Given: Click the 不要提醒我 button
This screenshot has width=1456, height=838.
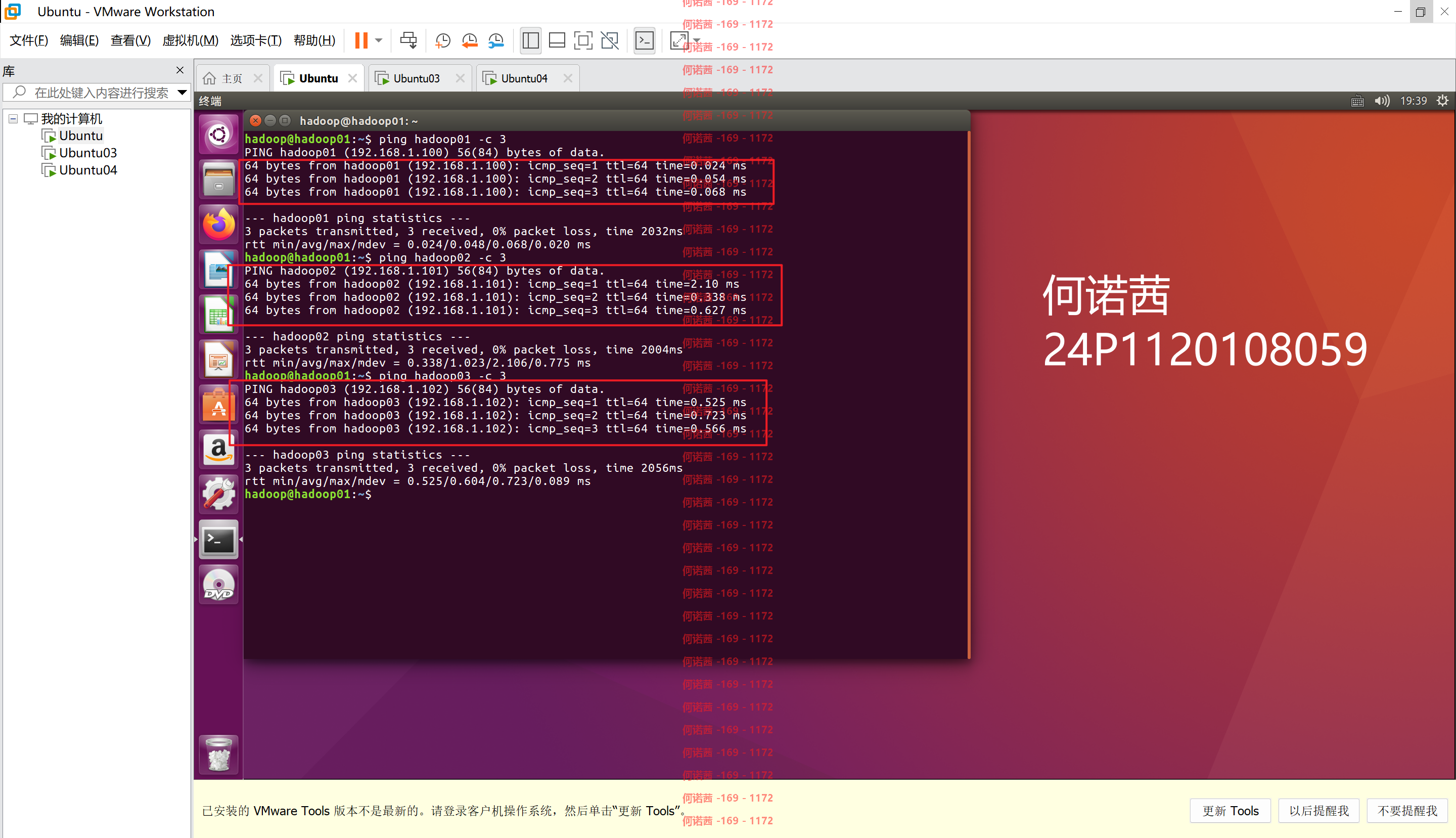Looking at the screenshot, I should pos(1407,810).
